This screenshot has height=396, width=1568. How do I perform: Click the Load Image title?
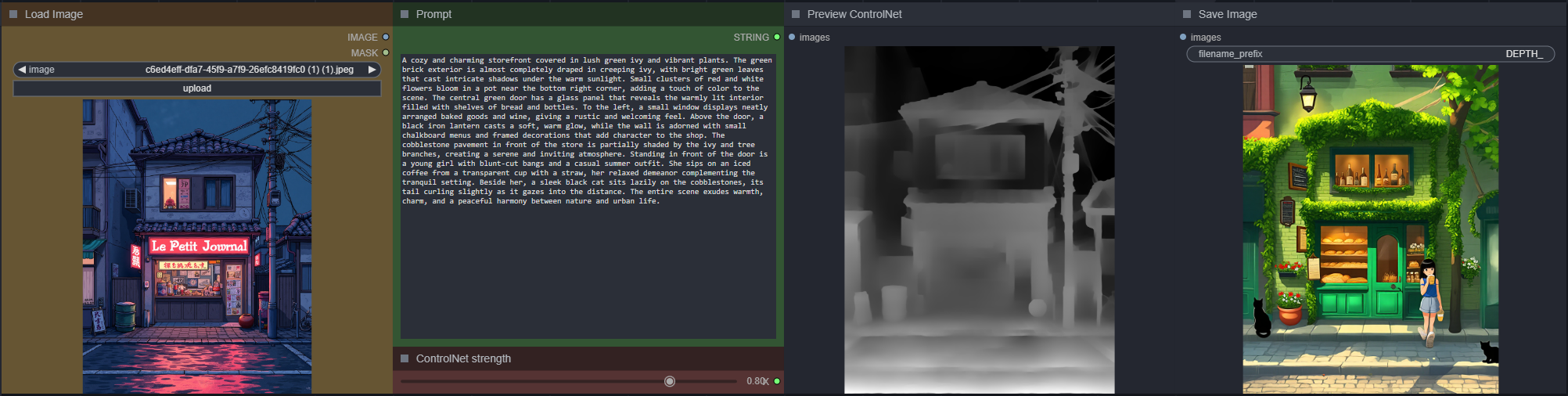pos(54,14)
